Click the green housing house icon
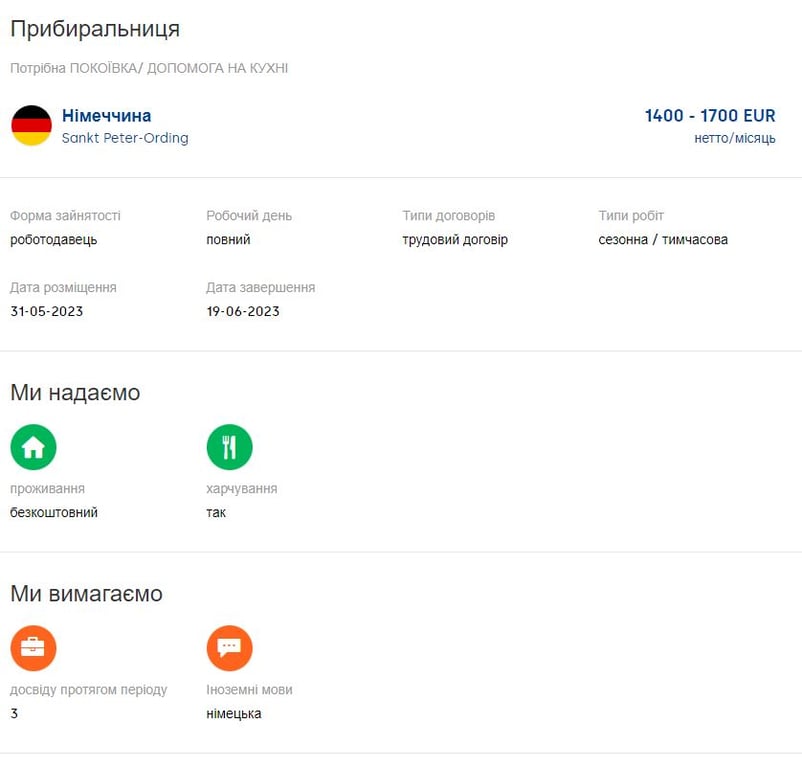 (x=33, y=447)
